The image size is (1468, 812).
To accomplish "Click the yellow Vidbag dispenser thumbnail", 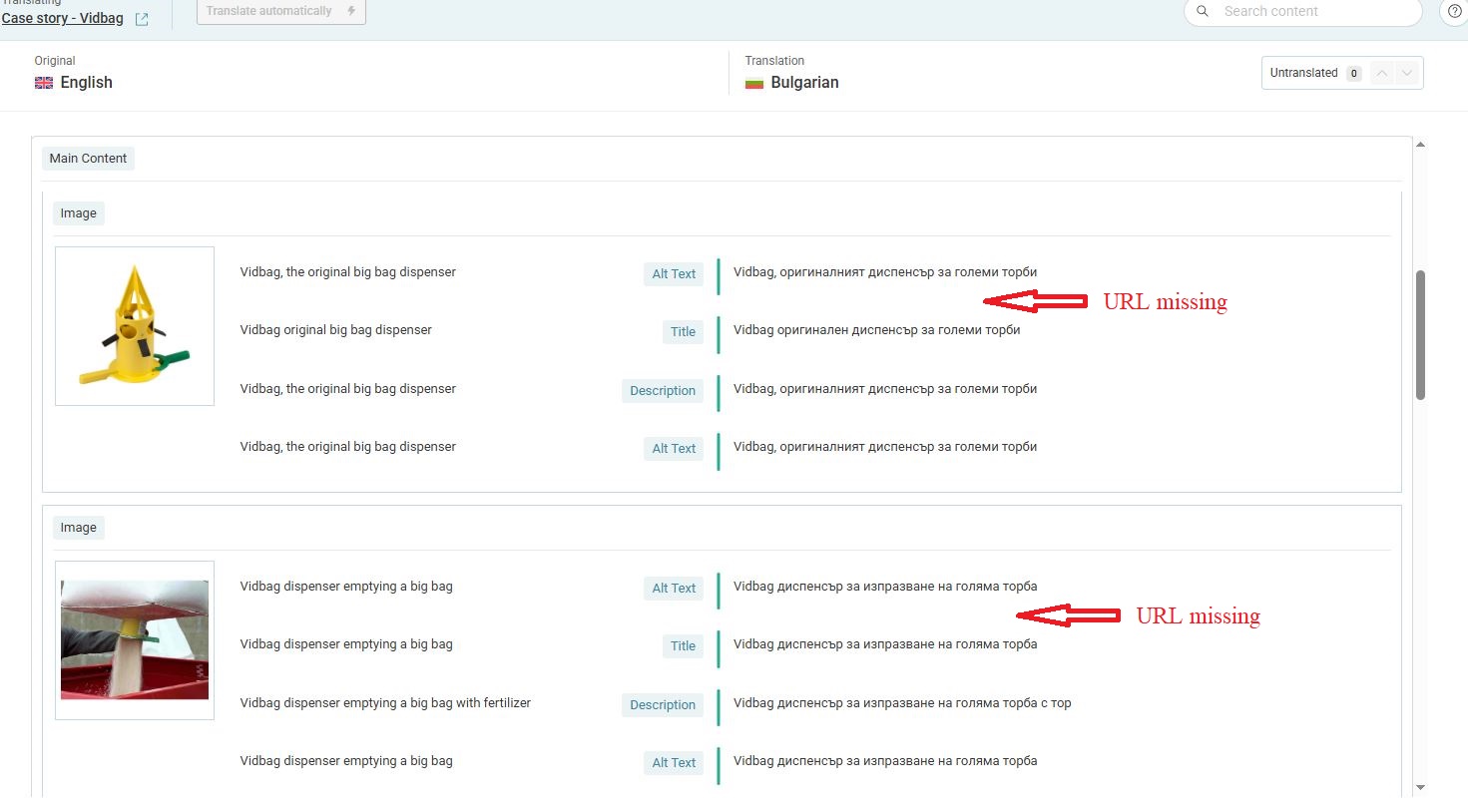I will (135, 326).
